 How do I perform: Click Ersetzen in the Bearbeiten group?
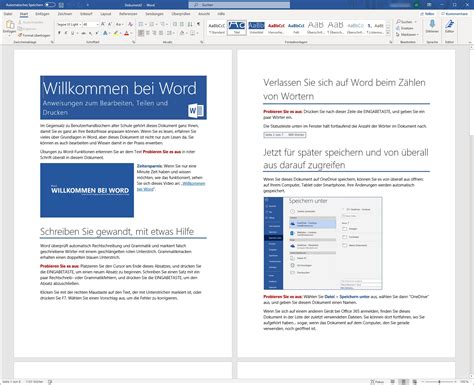tap(405, 28)
